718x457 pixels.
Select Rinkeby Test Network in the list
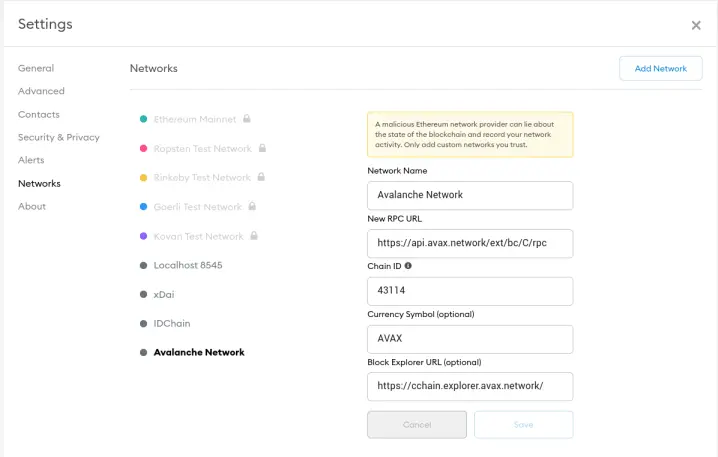[202, 178]
